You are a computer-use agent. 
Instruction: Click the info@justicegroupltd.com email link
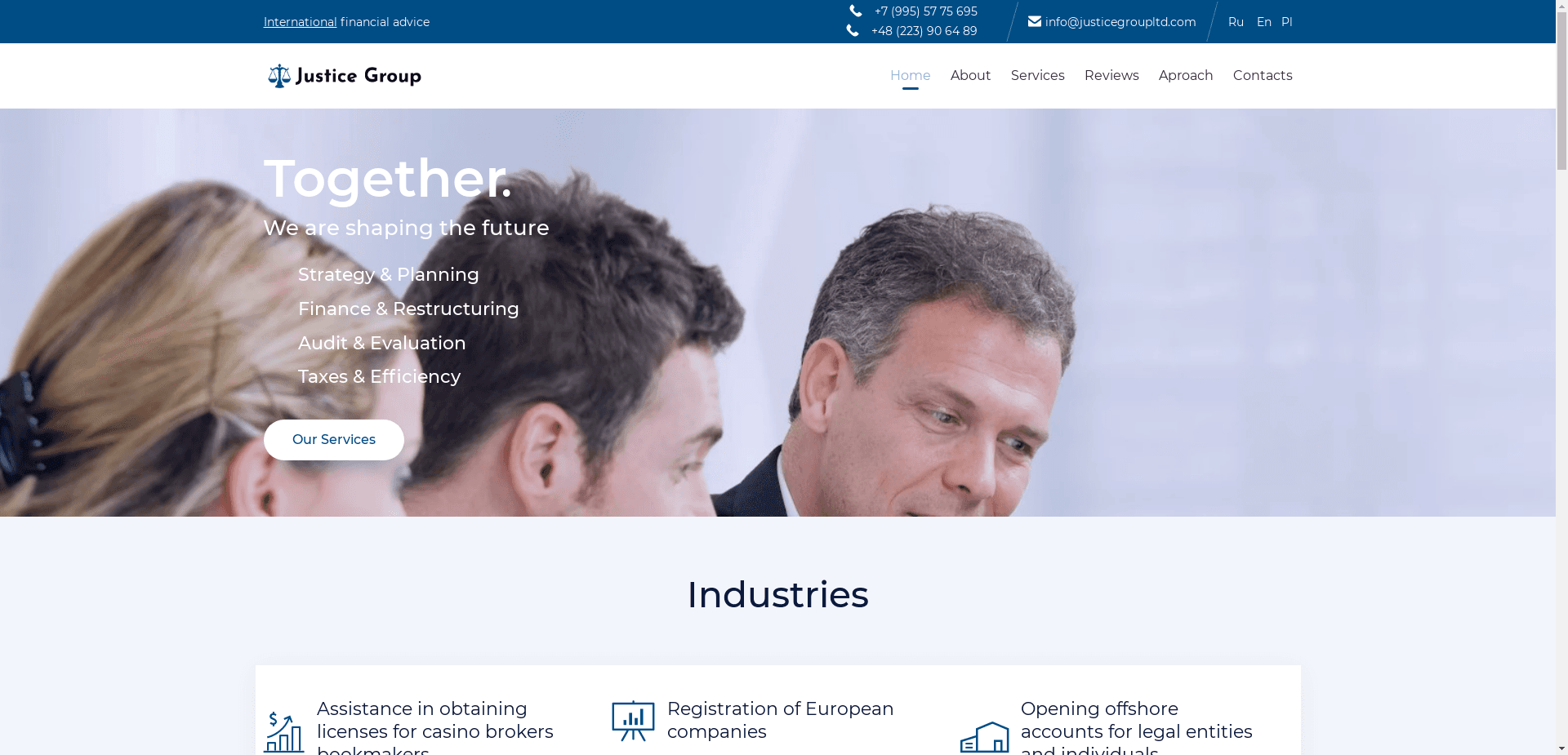point(1120,22)
